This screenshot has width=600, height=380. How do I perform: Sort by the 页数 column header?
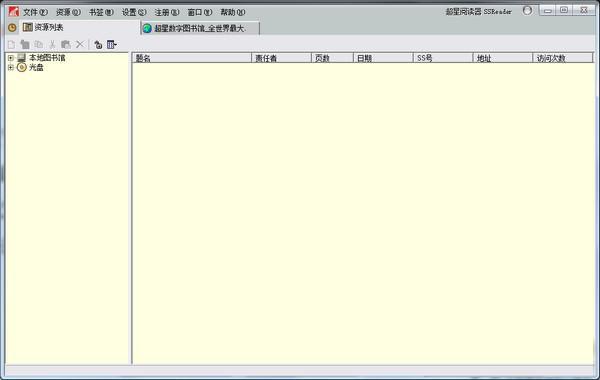coord(333,58)
